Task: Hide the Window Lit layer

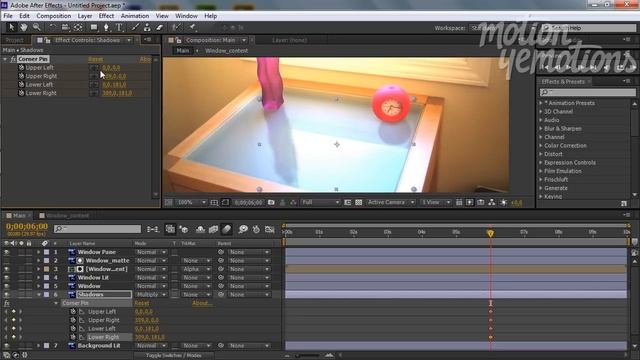Action: 7,278
